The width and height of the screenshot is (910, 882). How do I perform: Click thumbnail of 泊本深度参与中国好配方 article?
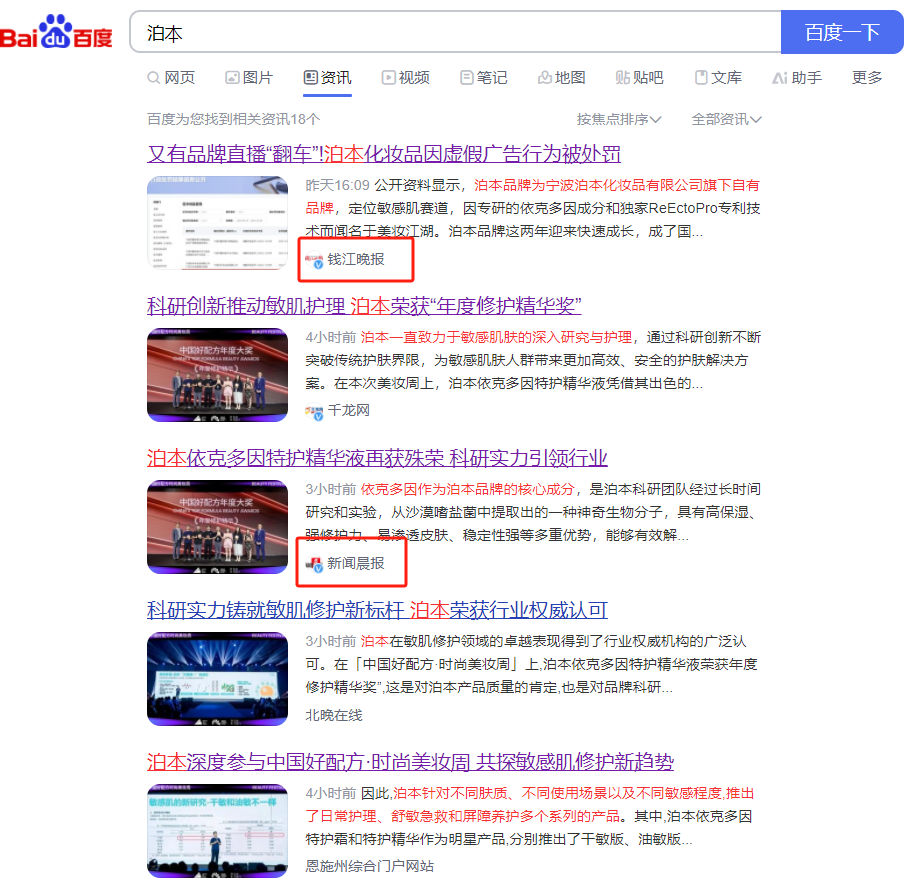(217, 831)
